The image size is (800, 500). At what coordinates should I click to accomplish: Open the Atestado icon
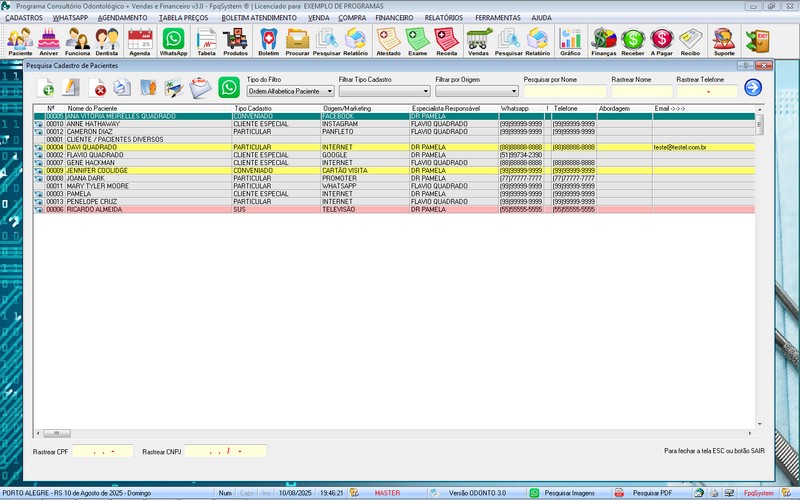[388, 41]
